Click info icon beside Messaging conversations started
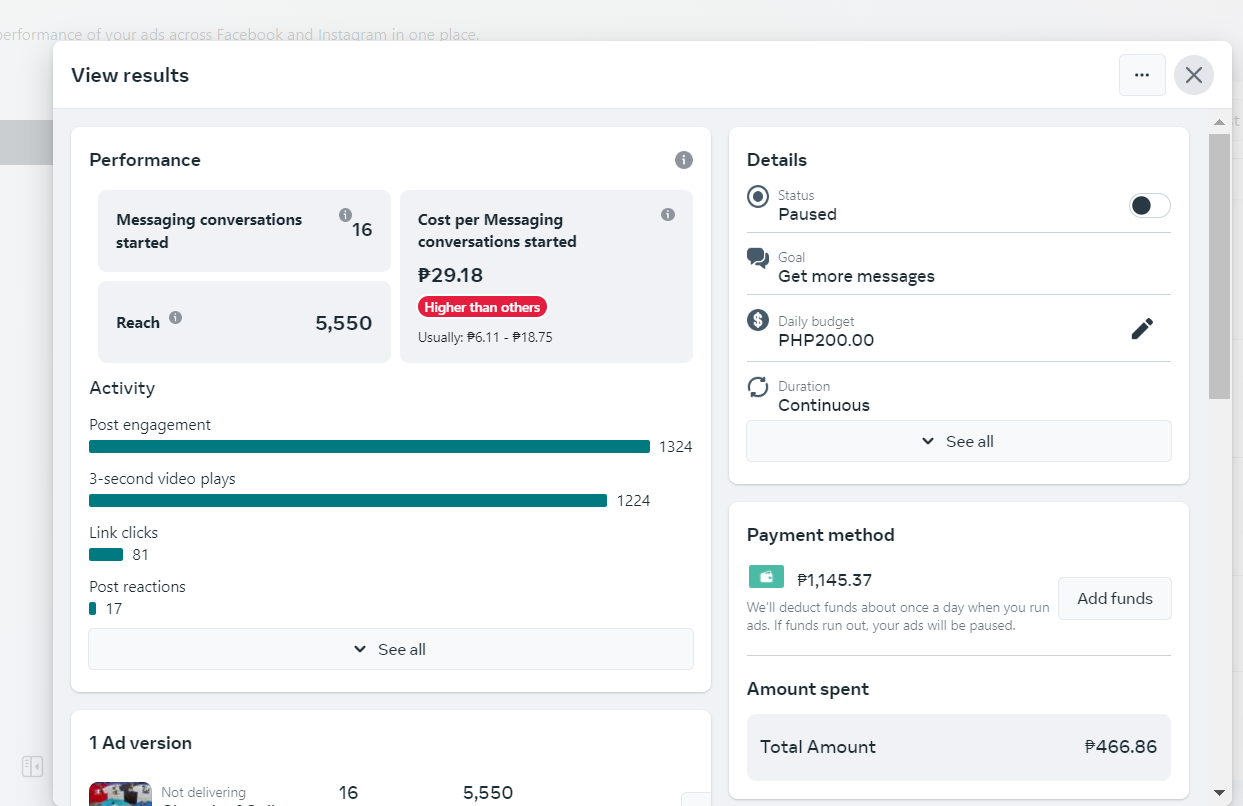 tap(345, 215)
